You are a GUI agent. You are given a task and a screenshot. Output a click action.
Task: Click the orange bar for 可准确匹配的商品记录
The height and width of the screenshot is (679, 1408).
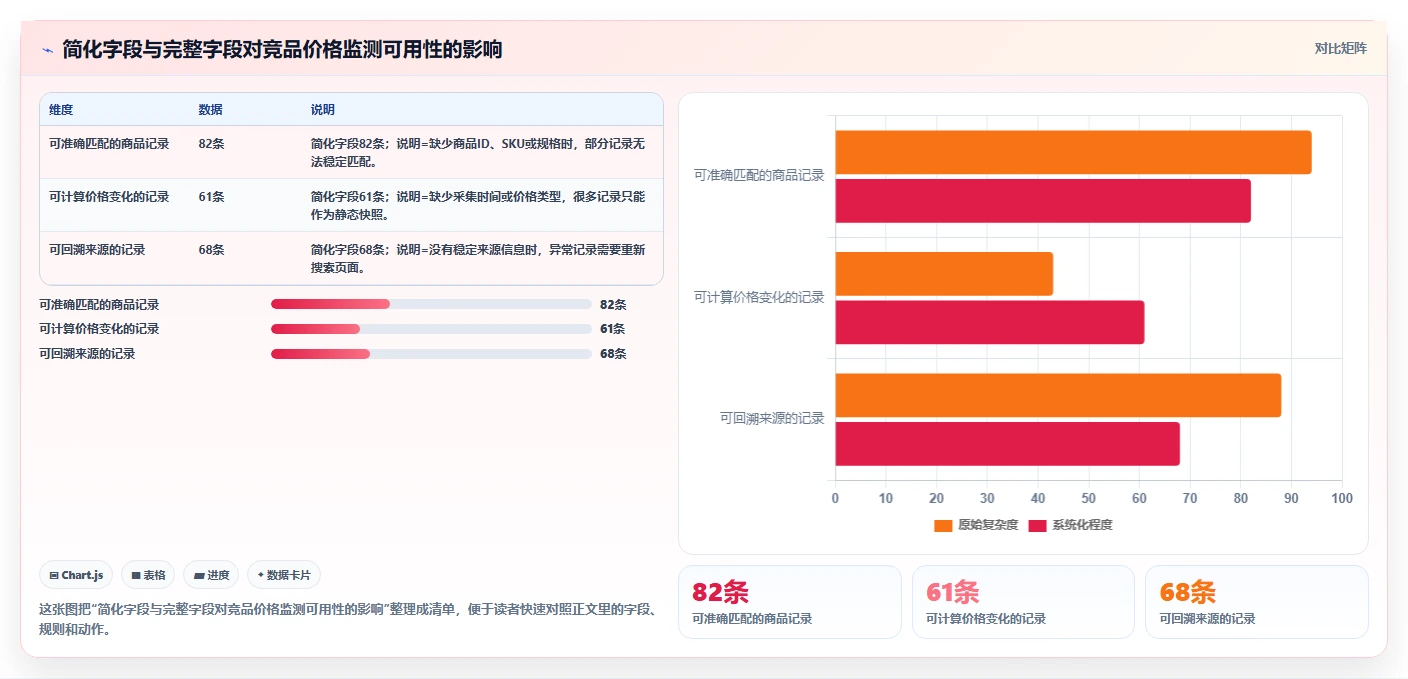(1073, 152)
